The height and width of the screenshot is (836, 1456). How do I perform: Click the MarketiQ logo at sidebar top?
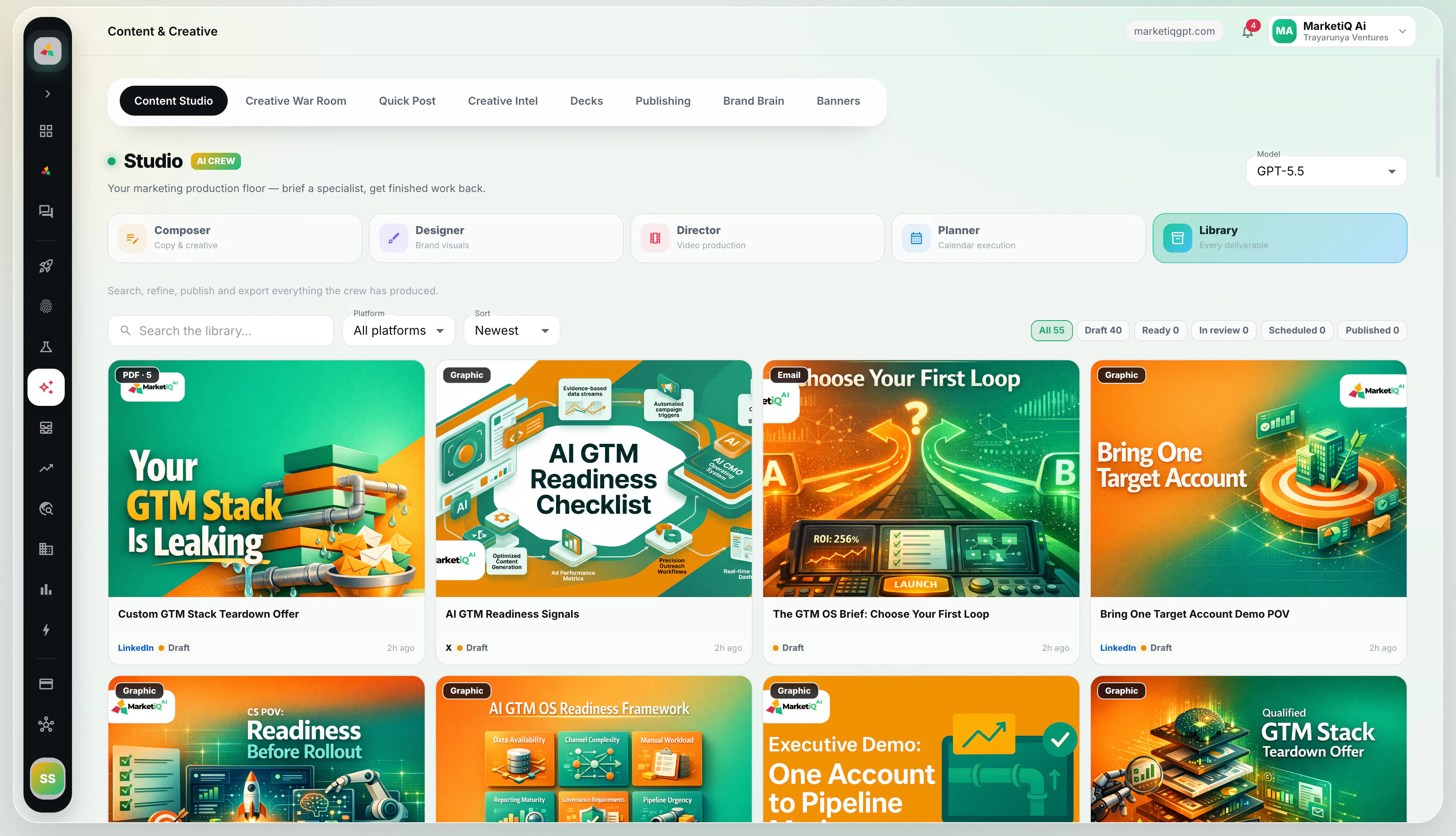[47, 51]
